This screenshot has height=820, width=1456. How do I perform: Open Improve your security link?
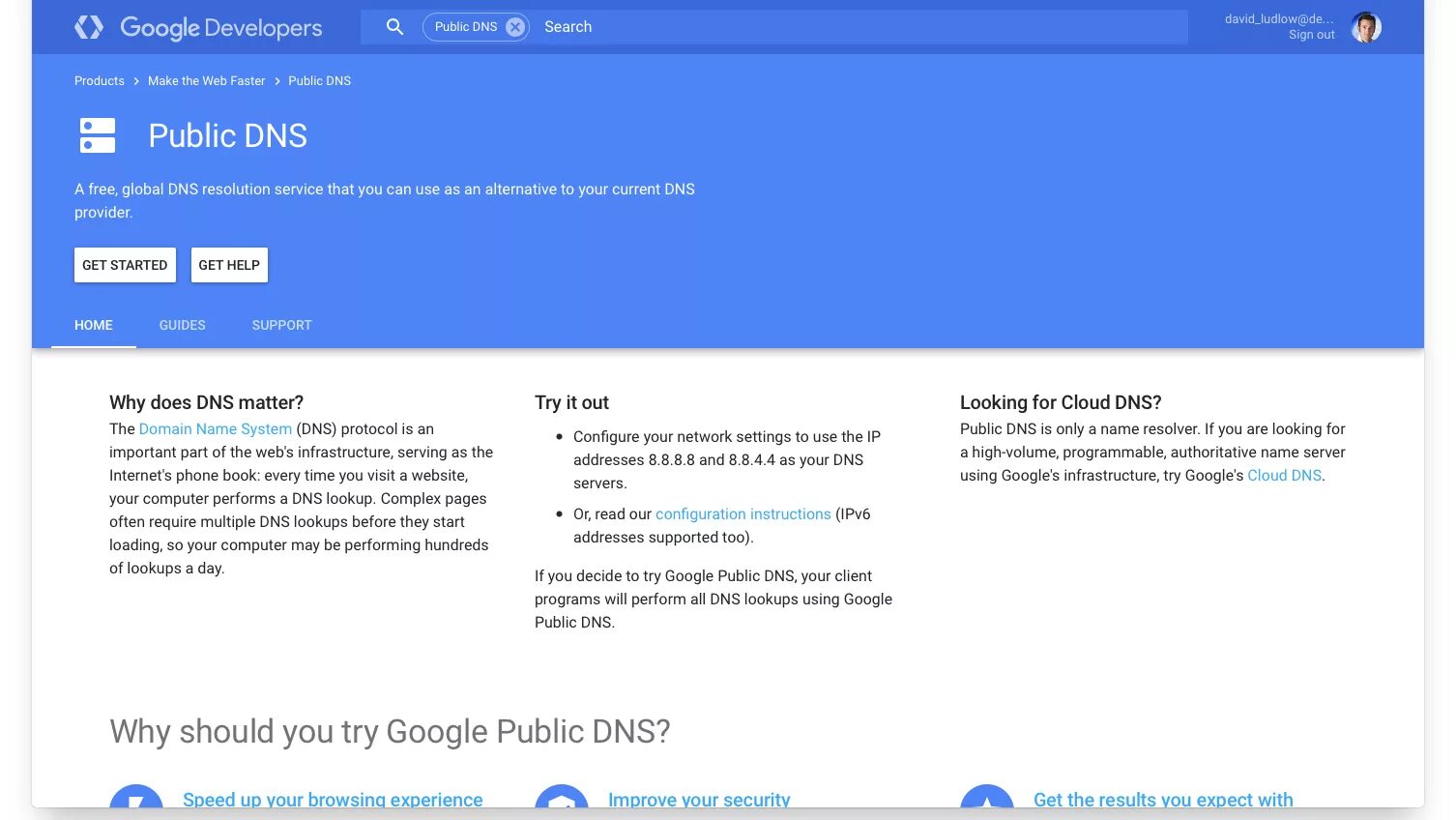(x=699, y=799)
